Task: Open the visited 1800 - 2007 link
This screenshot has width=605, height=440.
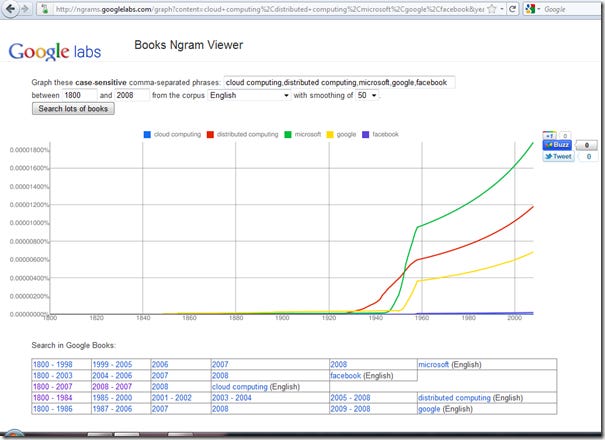Action: coord(53,387)
